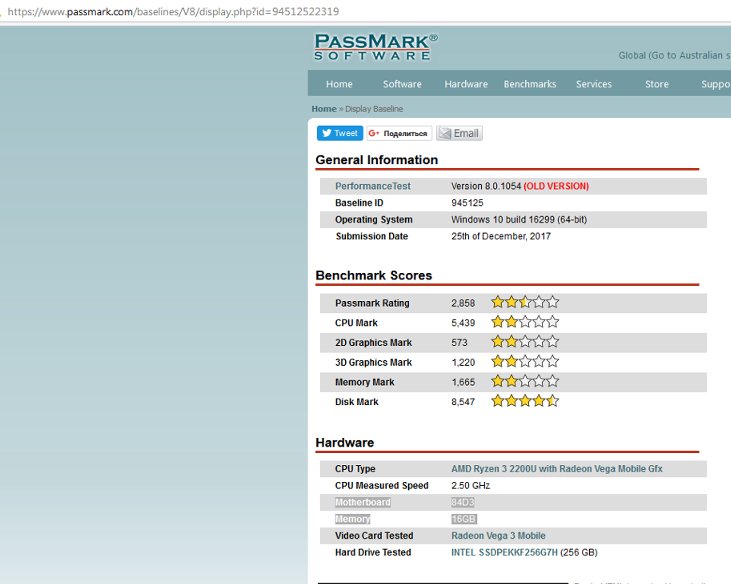Click the Passmark Rating star icons

click(x=524, y=302)
